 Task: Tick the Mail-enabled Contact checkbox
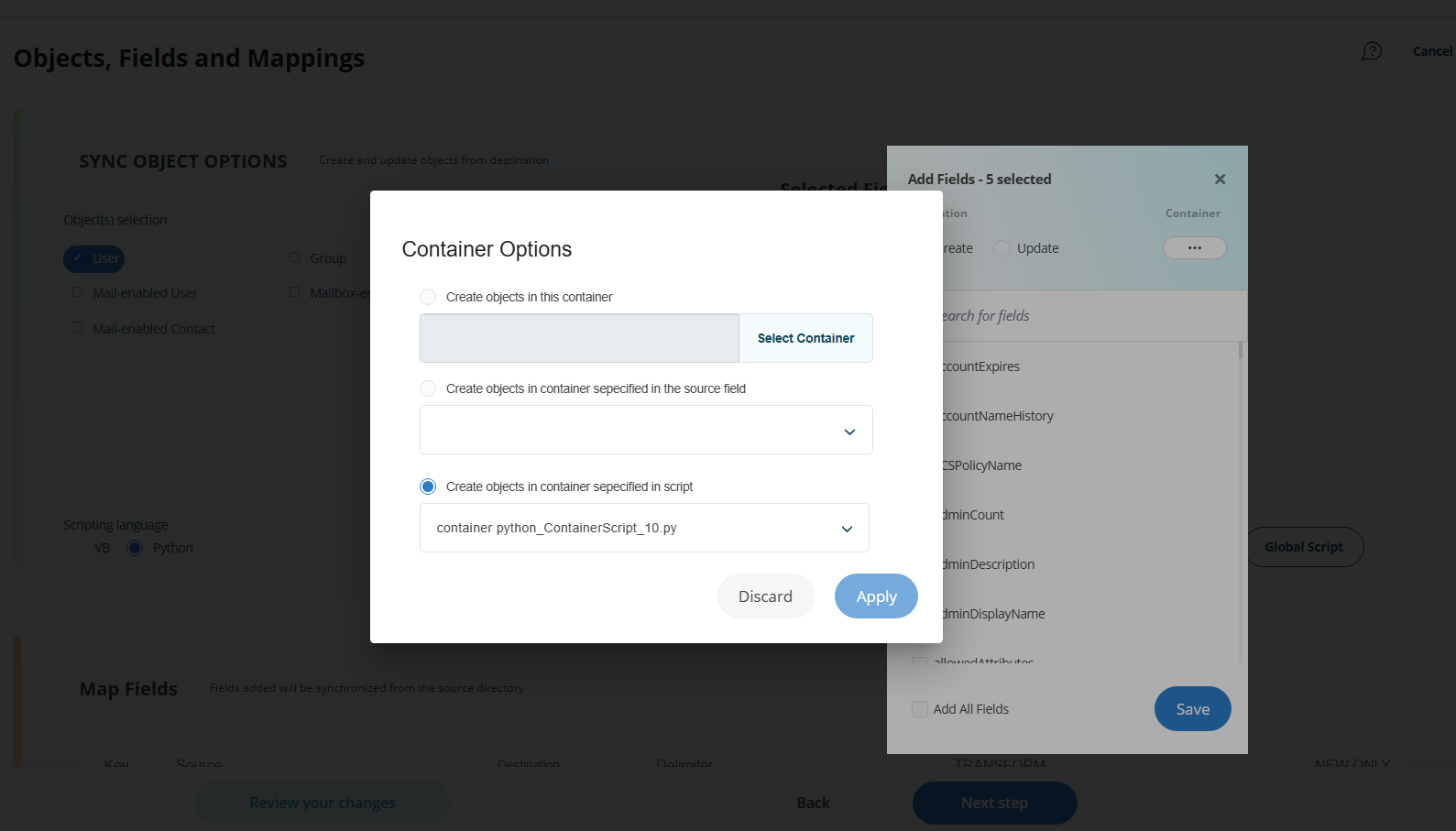point(77,328)
